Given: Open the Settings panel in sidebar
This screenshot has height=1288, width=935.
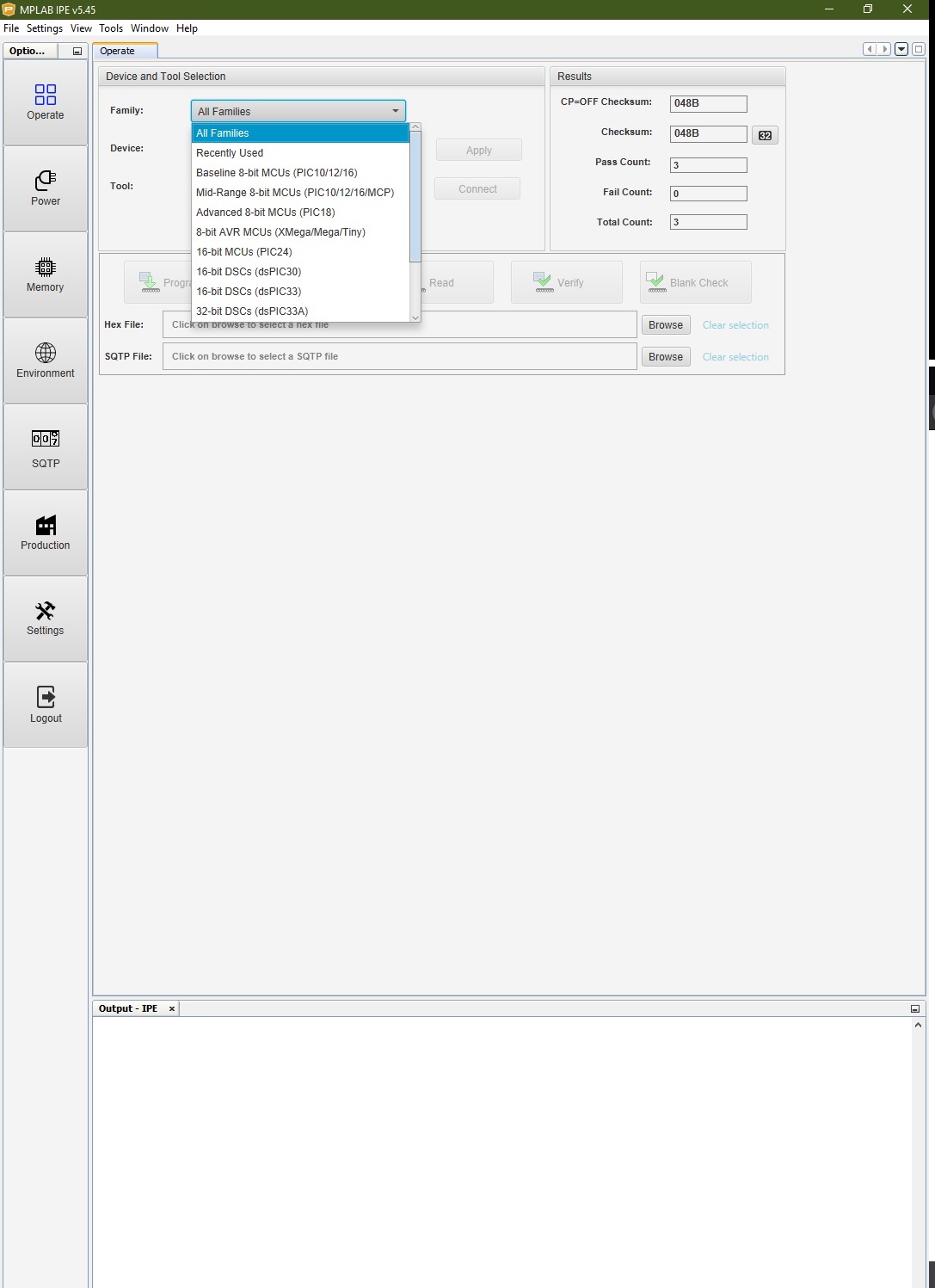Looking at the screenshot, I should (x=46, y=619).
